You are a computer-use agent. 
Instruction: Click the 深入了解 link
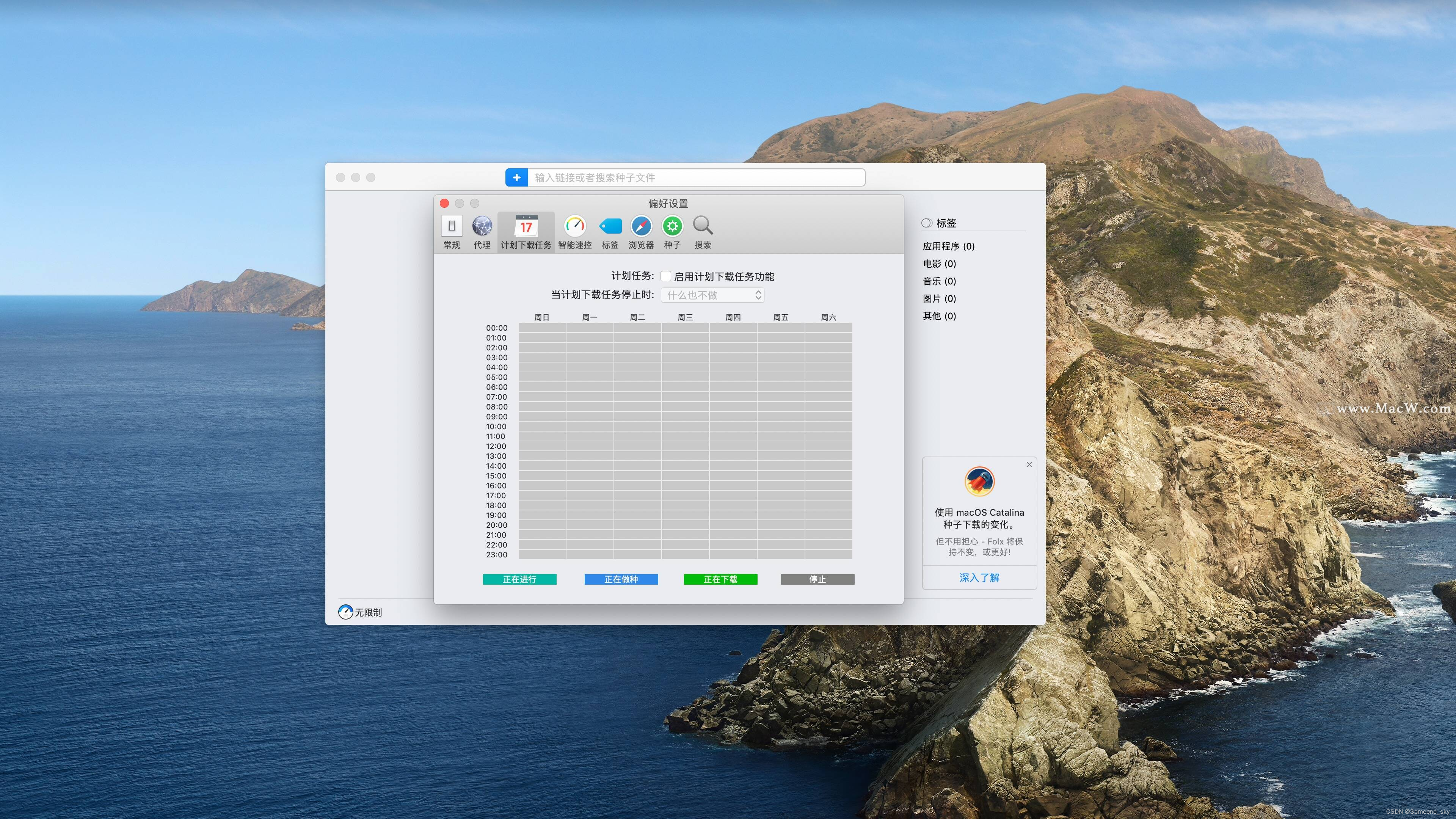(x=979, y=577)
